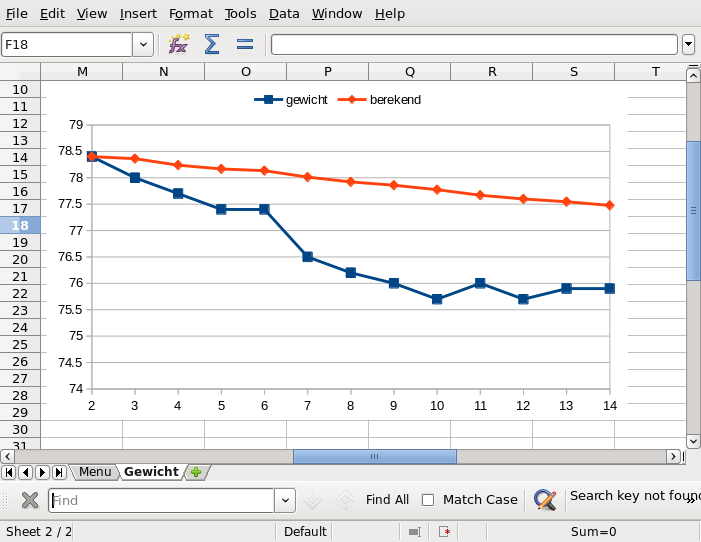This screenshot has height=542, width=701.
Task: Jump to the last sheet tab arrow
Action: coord(59,472)
